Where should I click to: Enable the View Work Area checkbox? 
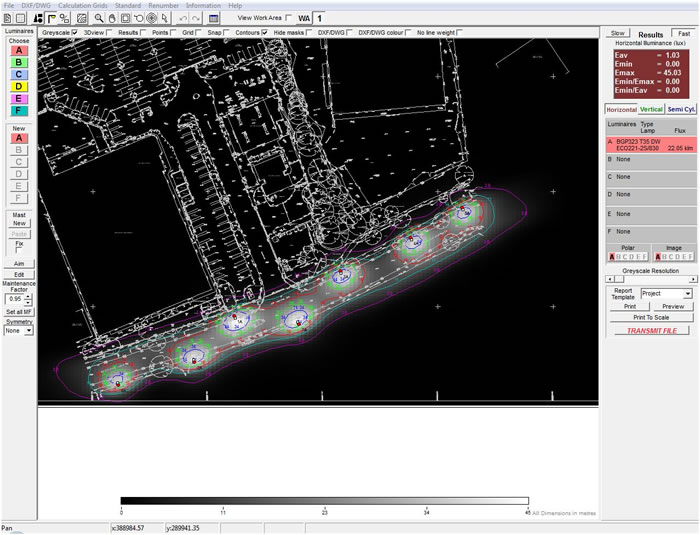288,18
